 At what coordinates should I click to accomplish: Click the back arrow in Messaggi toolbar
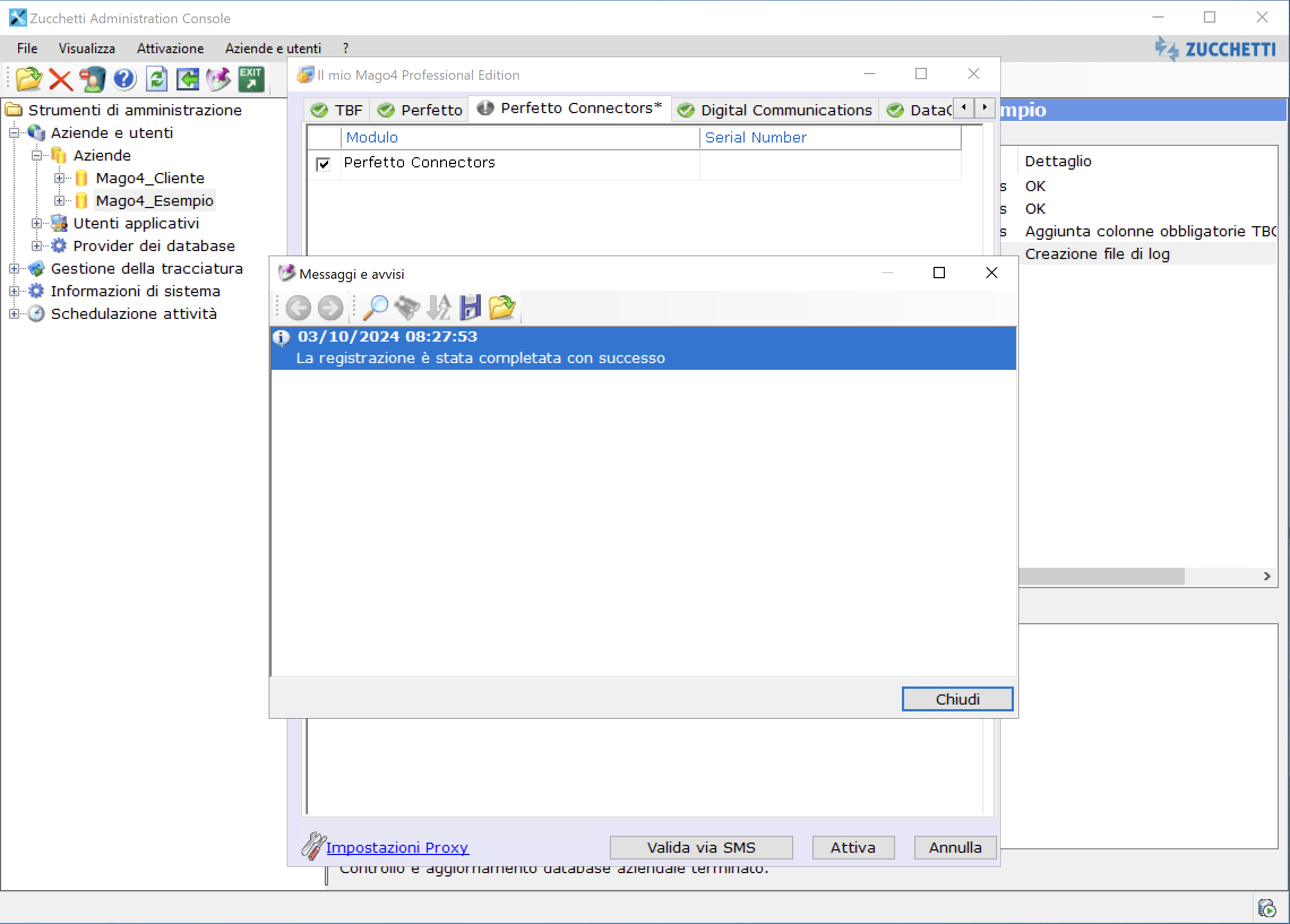(x=298, y=308)
